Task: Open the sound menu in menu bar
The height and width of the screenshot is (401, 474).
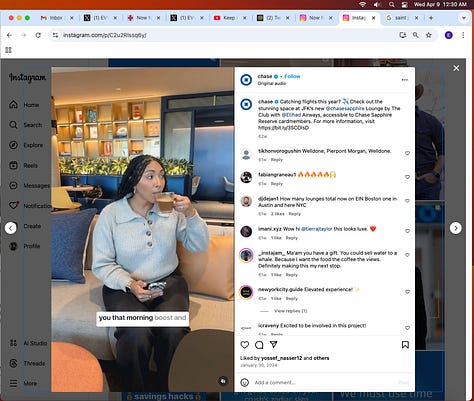Action: click(377, 4)
